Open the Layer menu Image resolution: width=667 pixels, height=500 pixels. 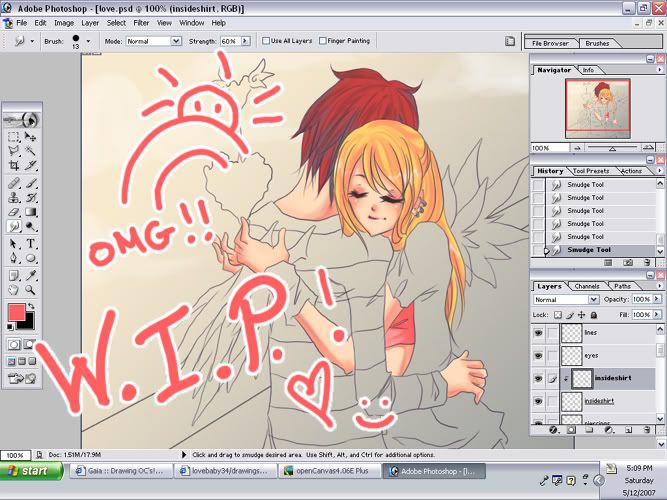pyautogui.click(x=90, y=23)
